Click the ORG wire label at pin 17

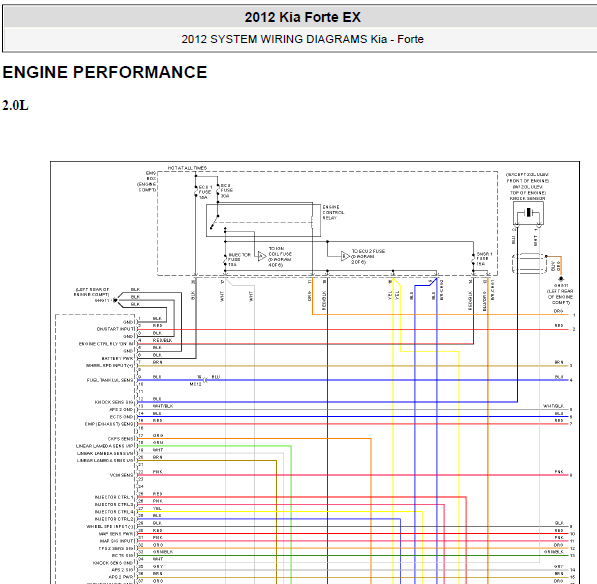158,435
